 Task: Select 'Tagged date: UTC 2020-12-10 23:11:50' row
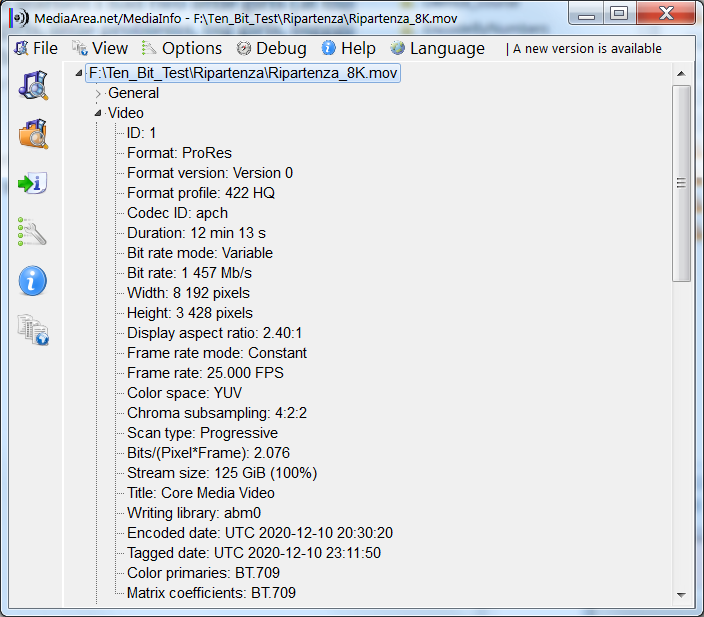[254, 552]
